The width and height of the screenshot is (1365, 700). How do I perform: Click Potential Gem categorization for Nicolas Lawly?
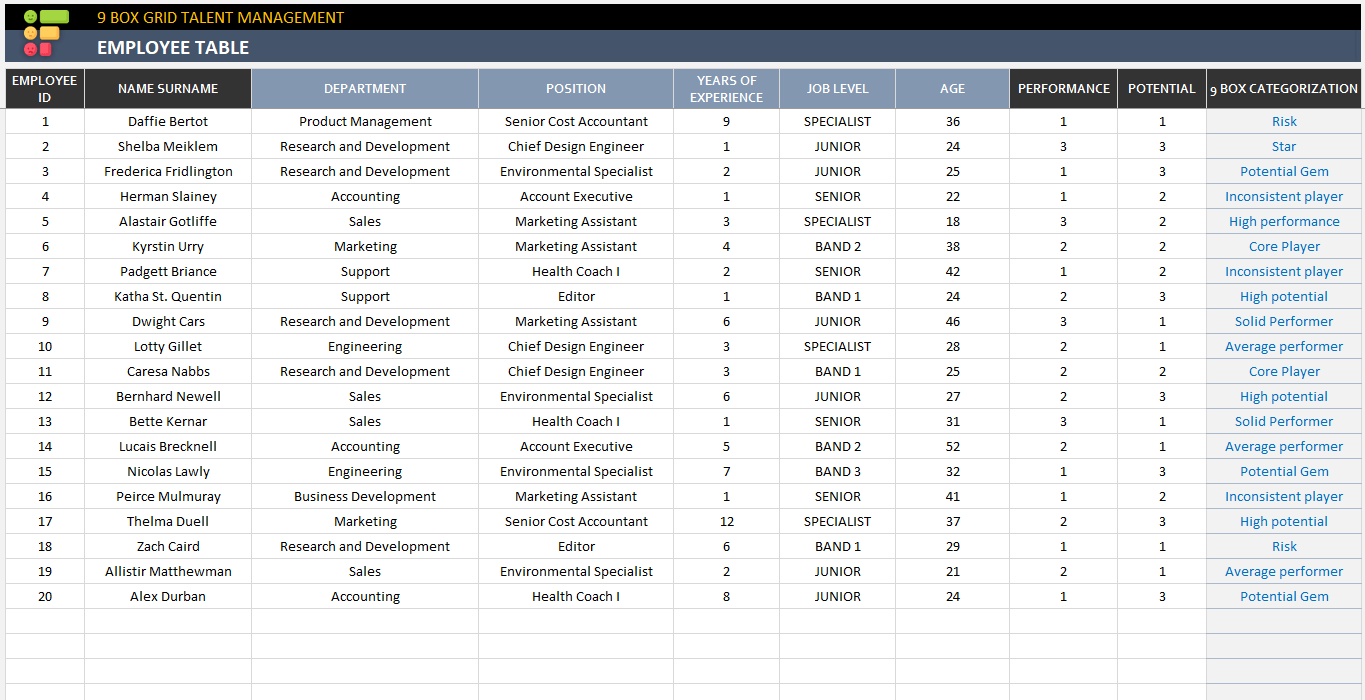click(x=1283, y=471)
